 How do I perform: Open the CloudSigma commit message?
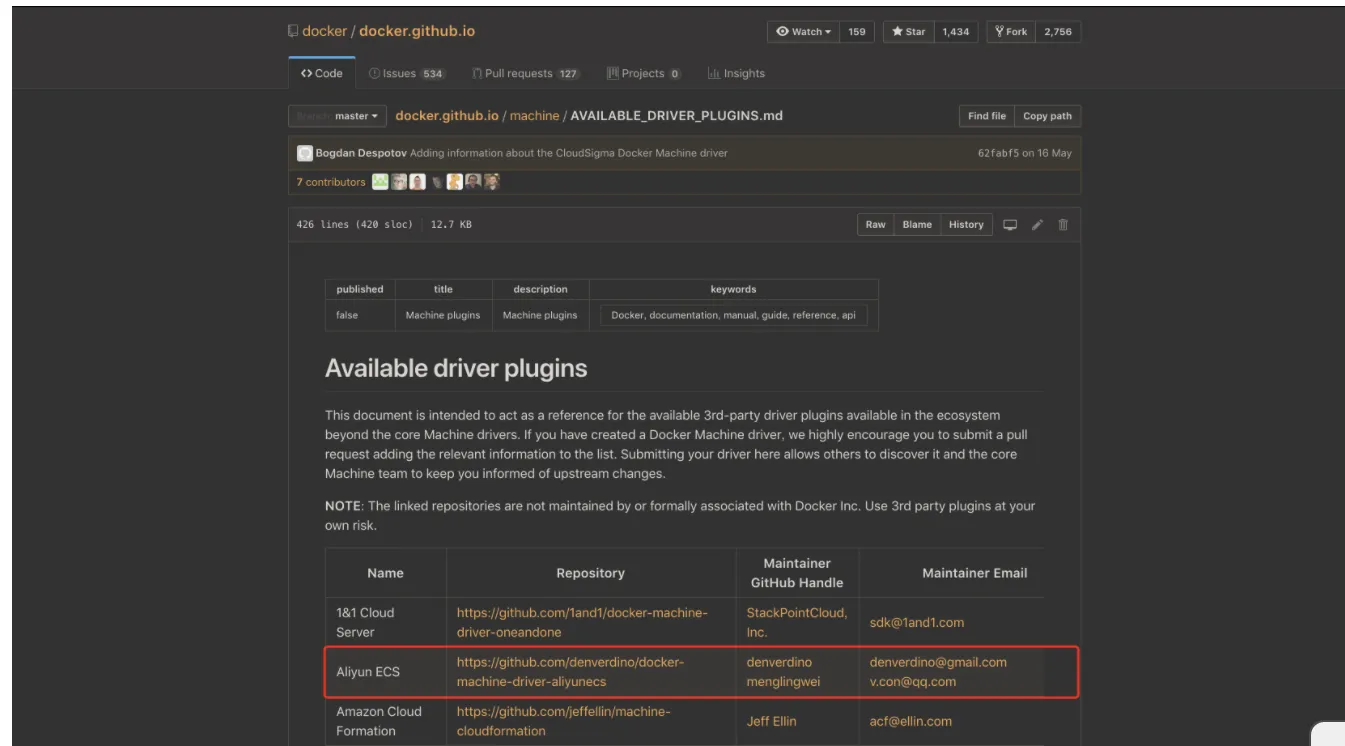(569, 153)
